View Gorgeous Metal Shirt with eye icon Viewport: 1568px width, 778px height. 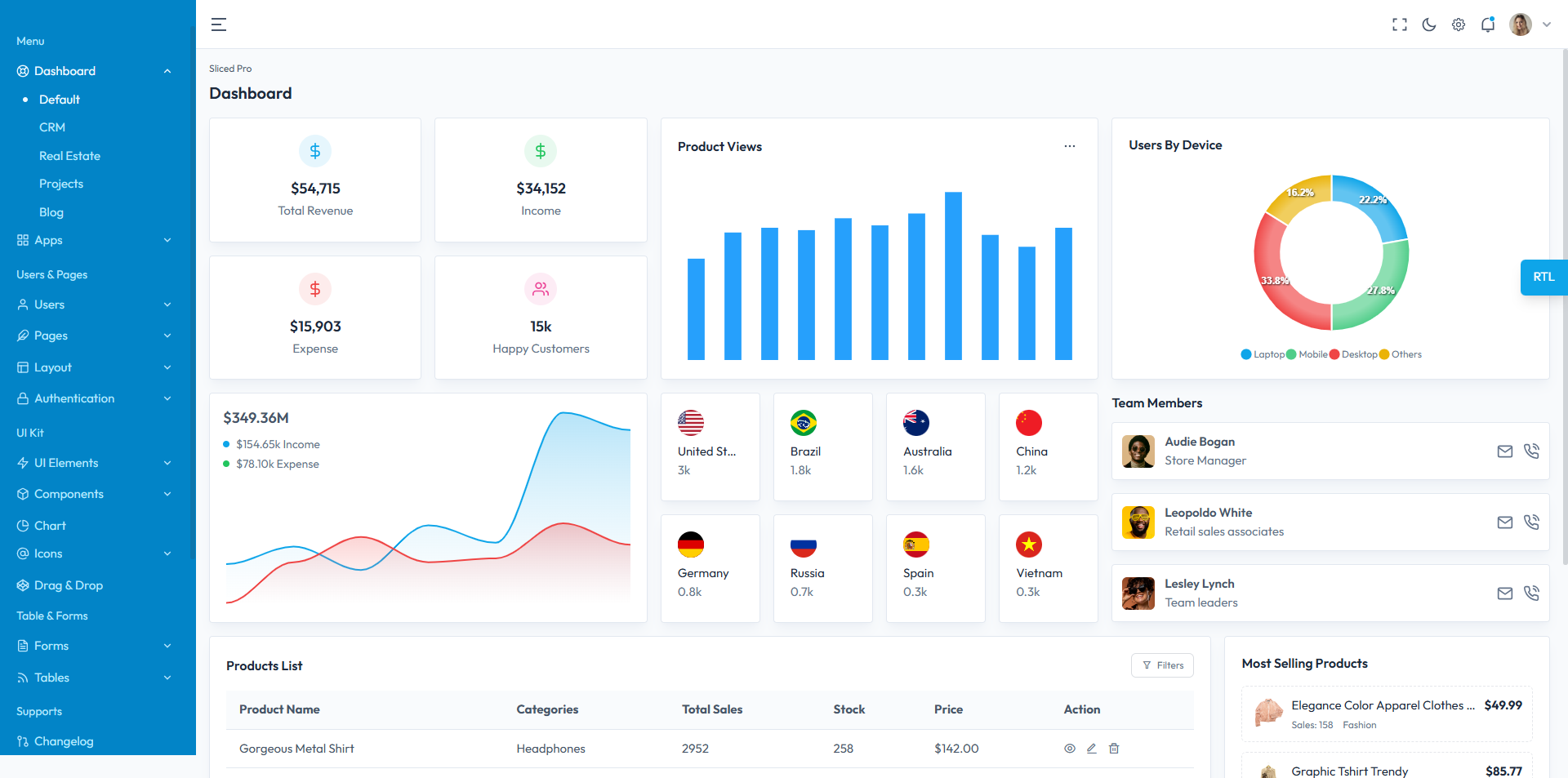(1069, 749)
